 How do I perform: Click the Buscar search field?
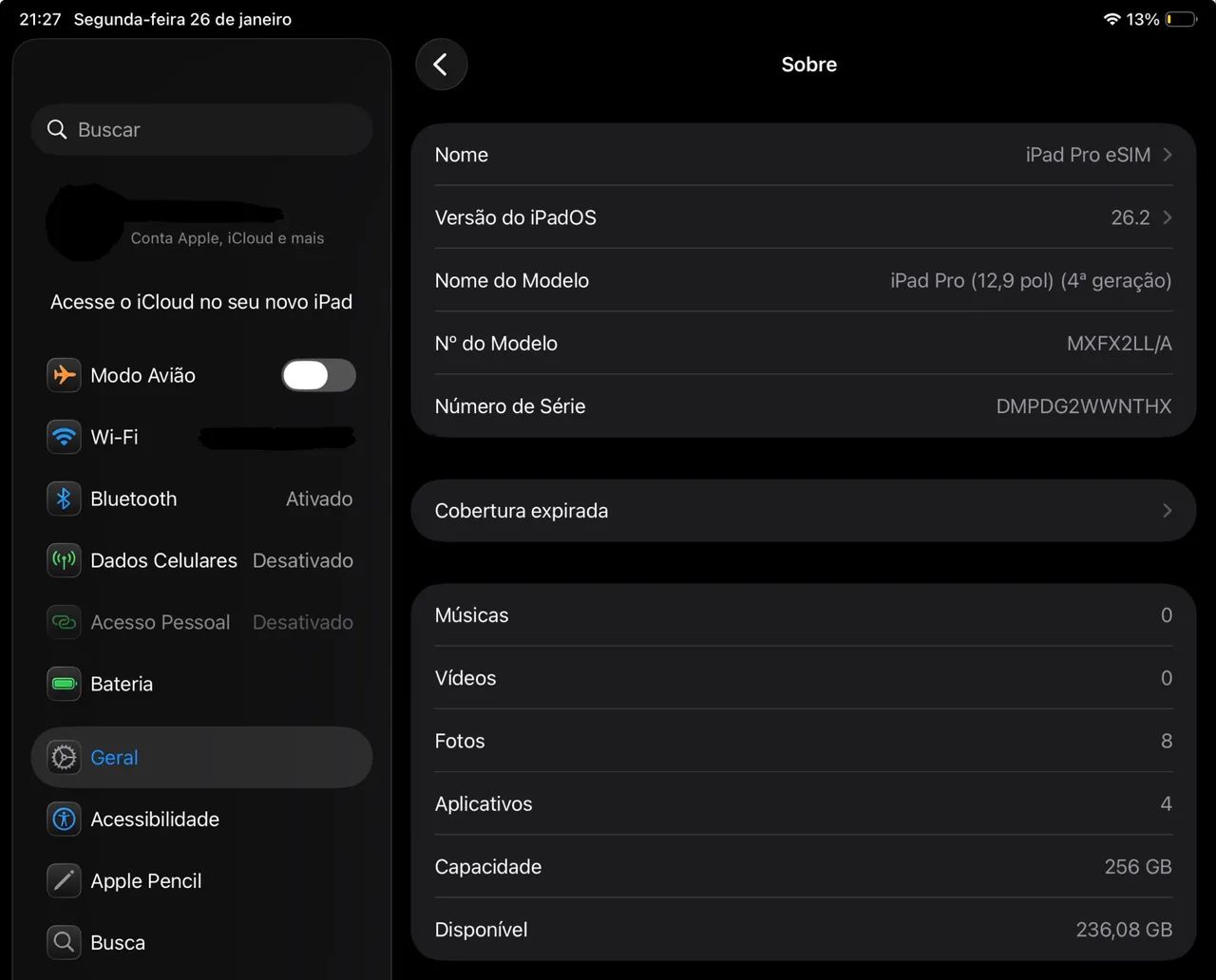pos(201,129)
